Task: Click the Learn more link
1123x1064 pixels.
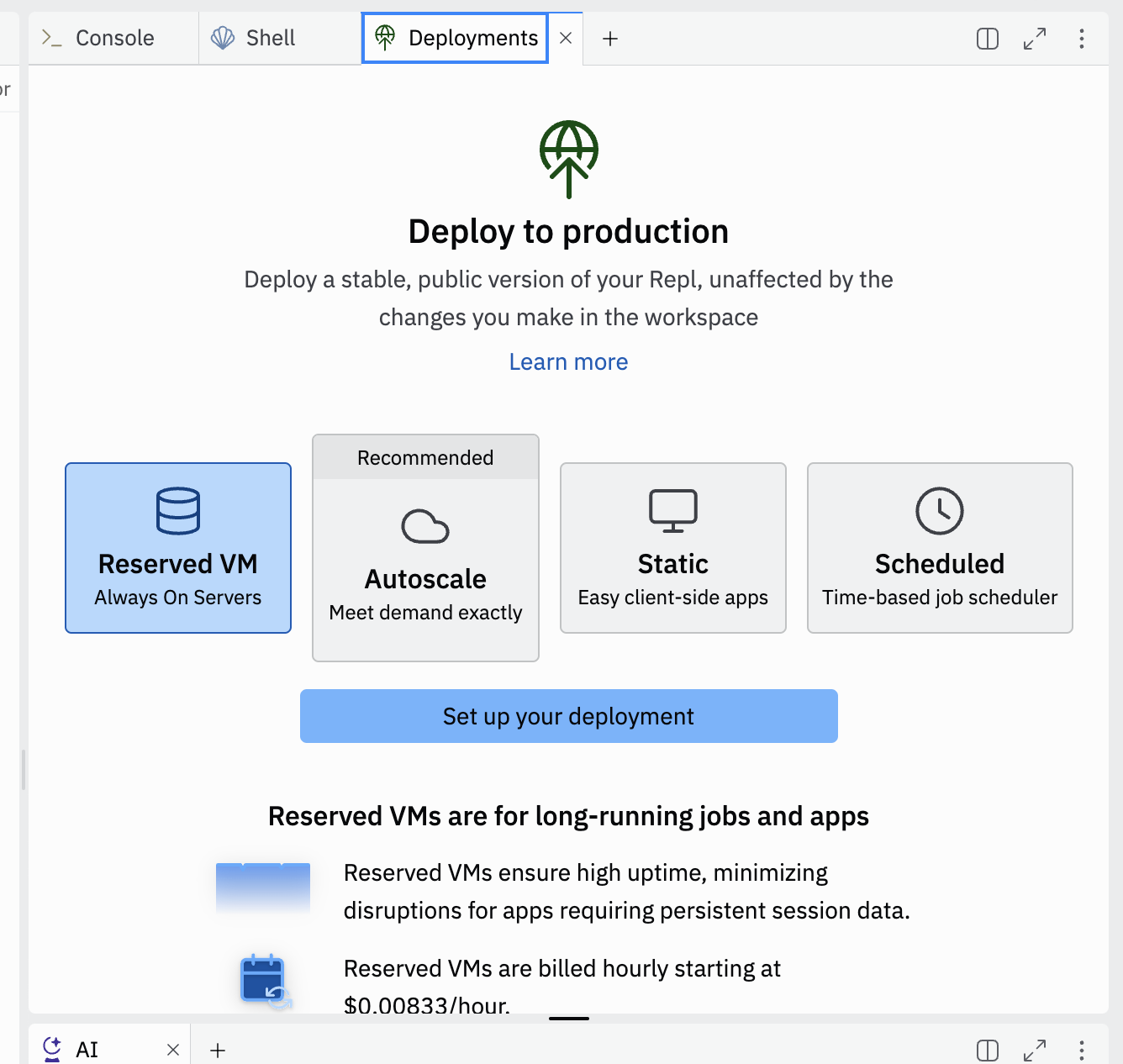Action: (x=568, y=362)
